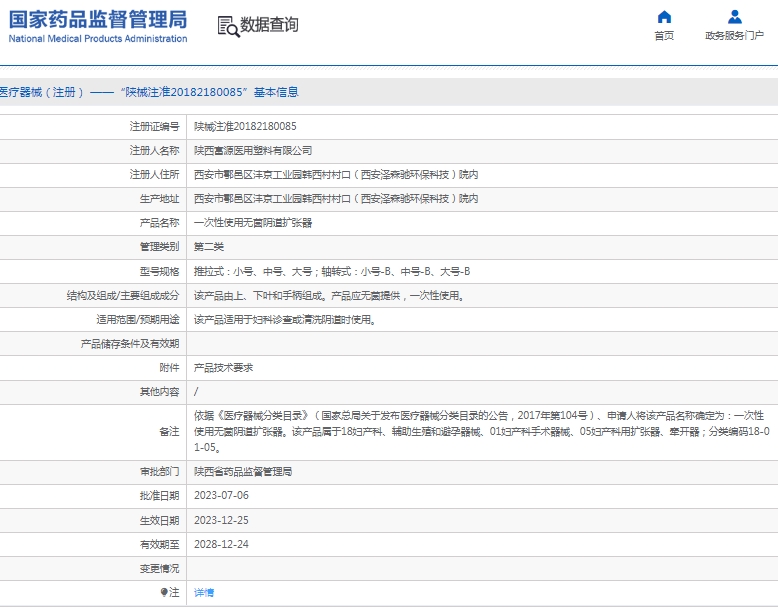Click the 备注 remarks paragraph

point(481,431)
